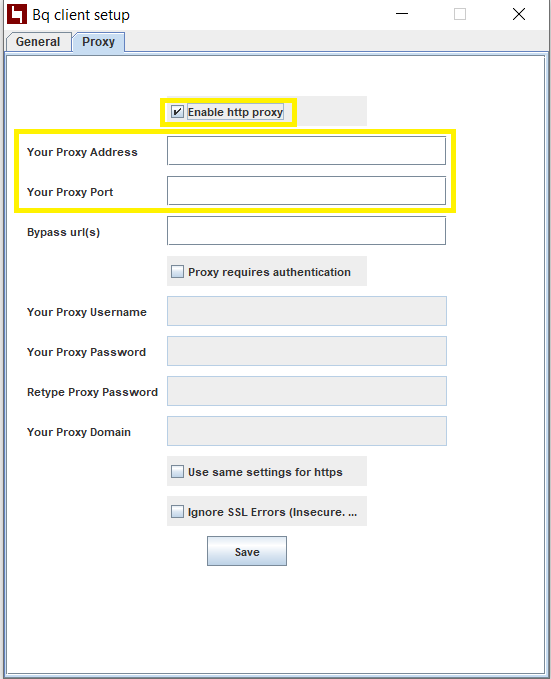This screenshot has width=551, height=679.
Task: Click the Proxy requires authentication label
Action: pos(269,272)
